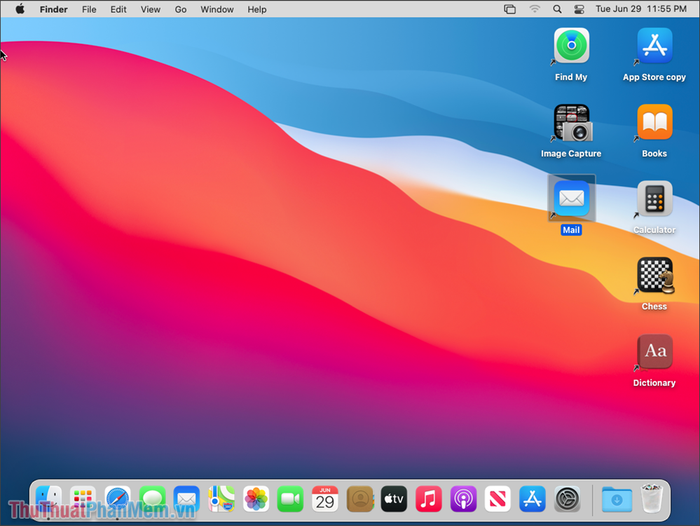Open the Apple menu
The width and height of the screenshot is (700, 526).
point(20,9)
